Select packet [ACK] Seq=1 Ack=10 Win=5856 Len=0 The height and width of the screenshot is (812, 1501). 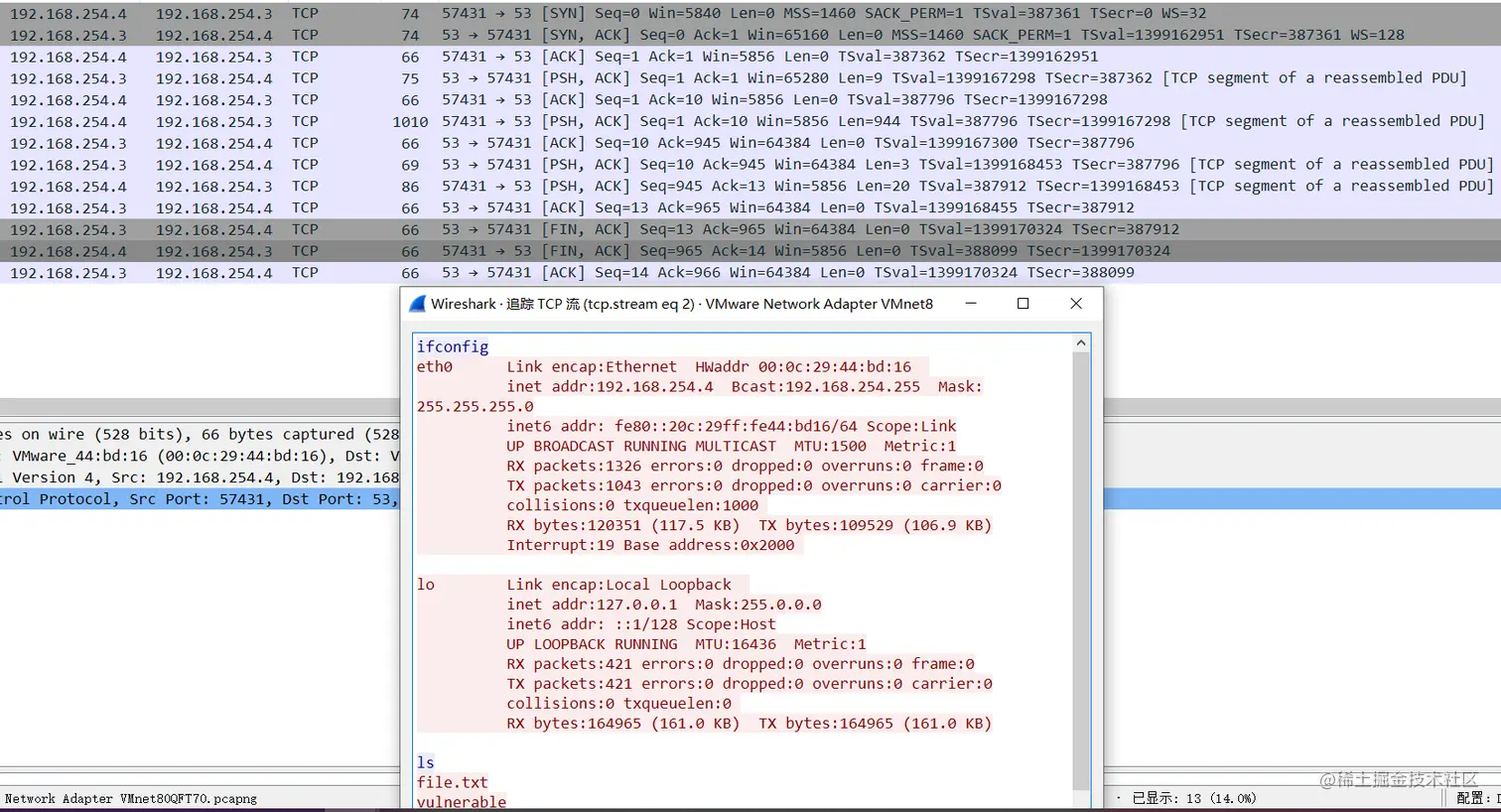(750, 99)
